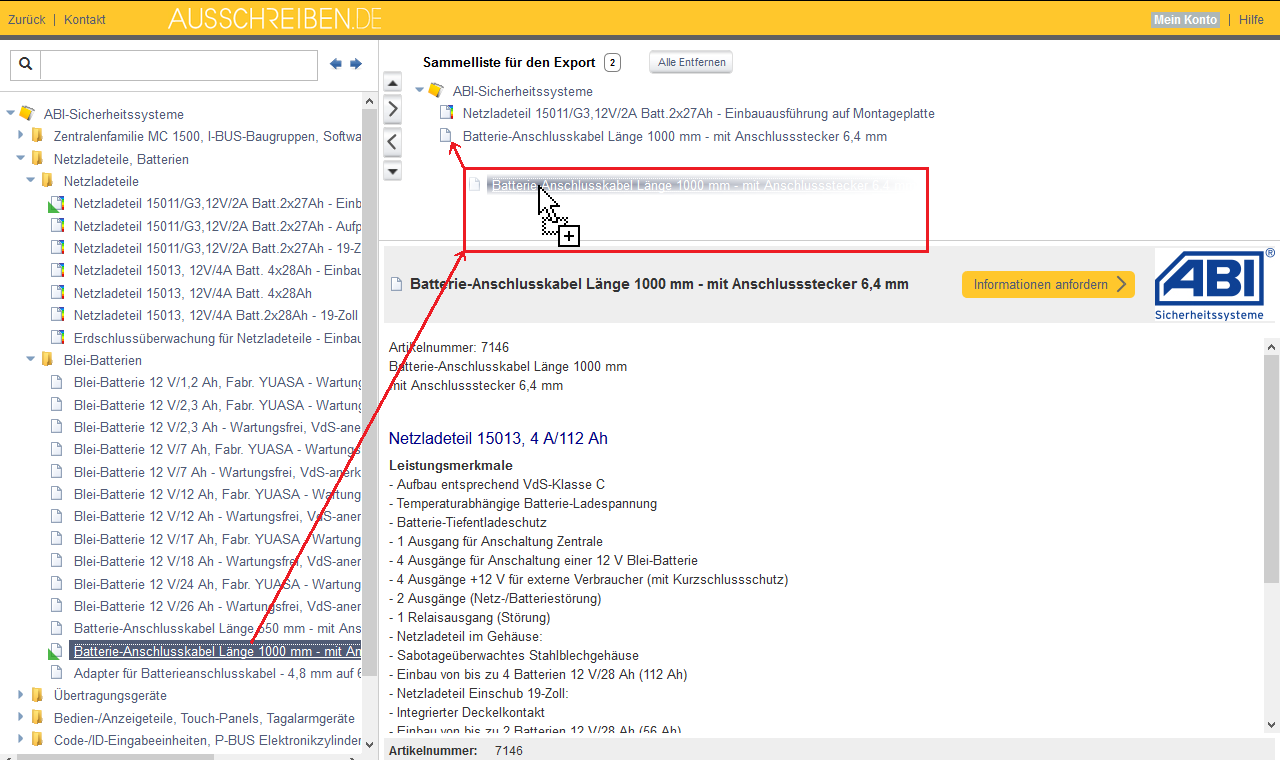1280x760 pixels.
Task: Expand the Zentralenfamilie MC 1500 folder
Action: pyautogui.click(x=21, y=136)
